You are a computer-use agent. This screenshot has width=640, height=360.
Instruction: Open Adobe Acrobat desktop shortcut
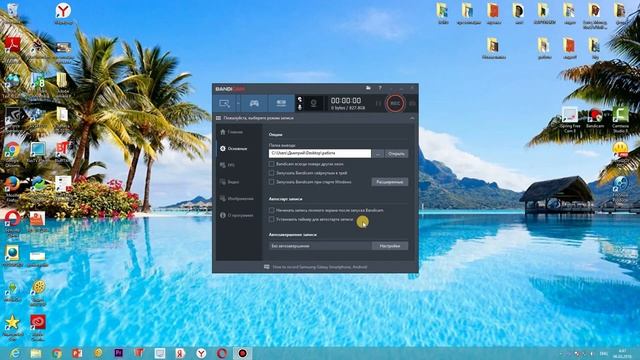coord(12,47)
